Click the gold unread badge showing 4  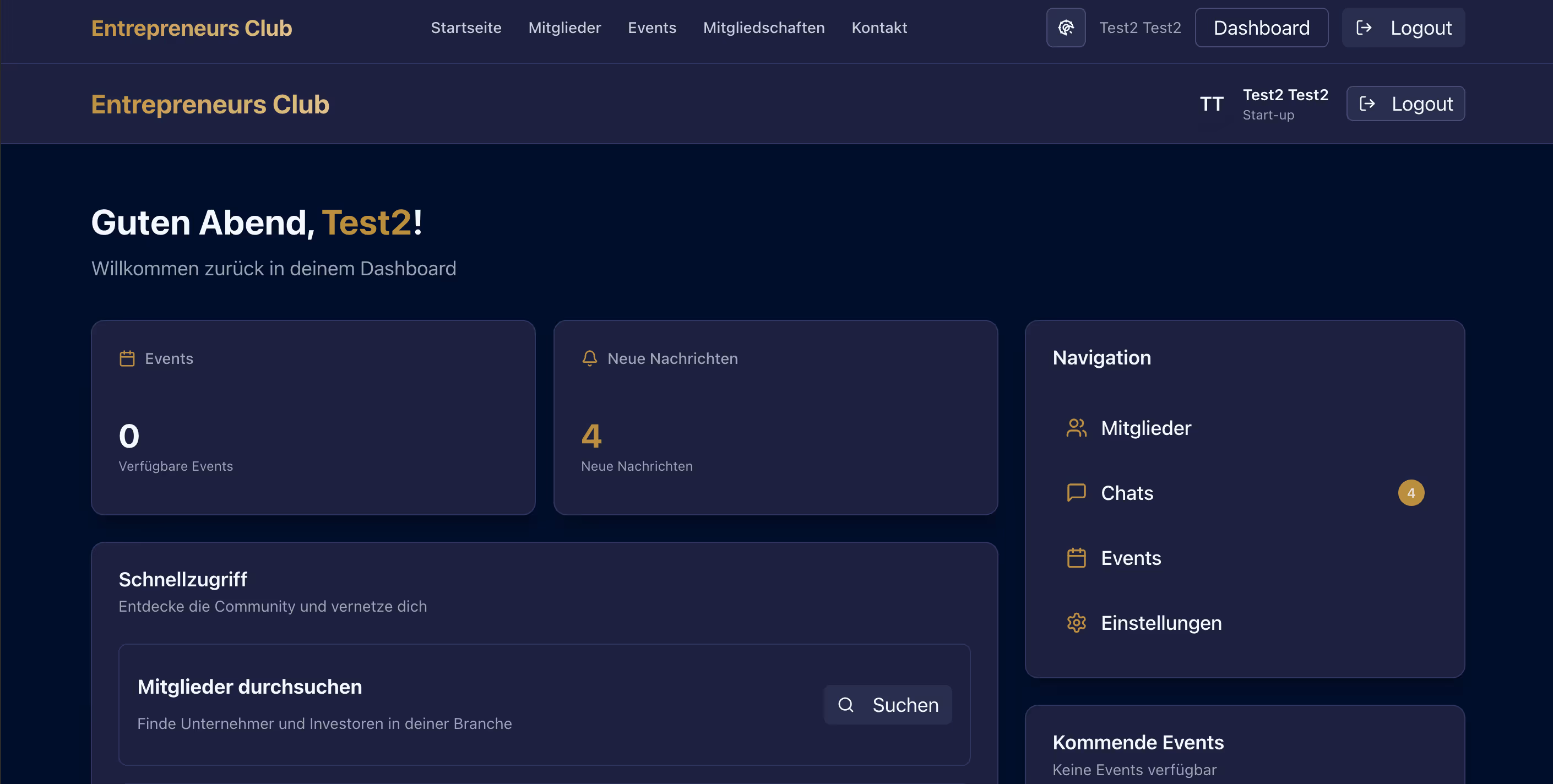click(1411, 493)
